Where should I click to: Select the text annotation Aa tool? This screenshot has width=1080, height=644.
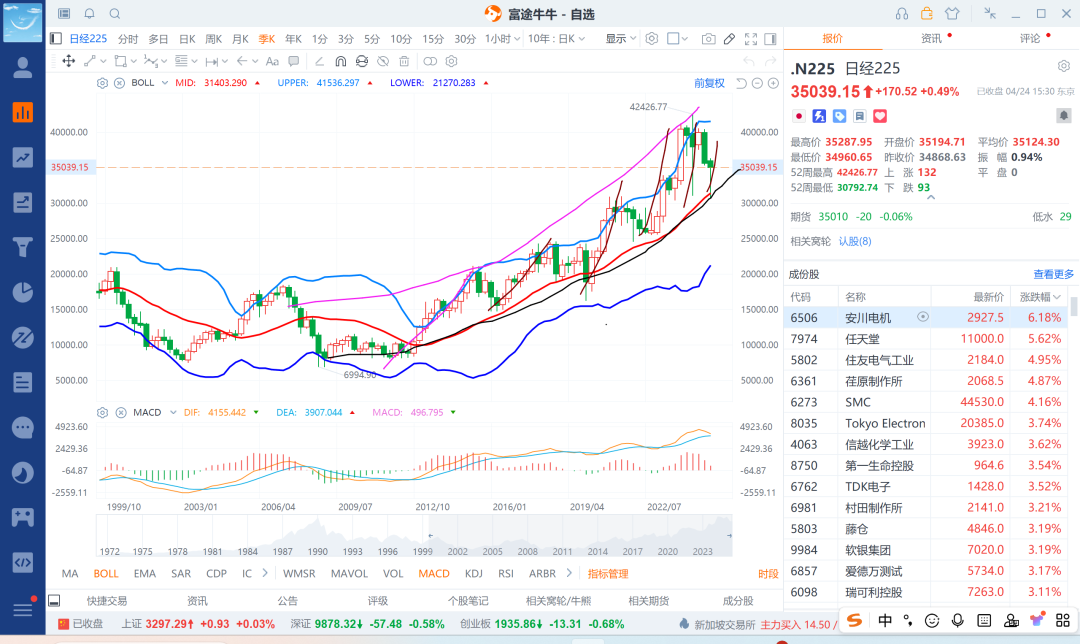point(272,61)
